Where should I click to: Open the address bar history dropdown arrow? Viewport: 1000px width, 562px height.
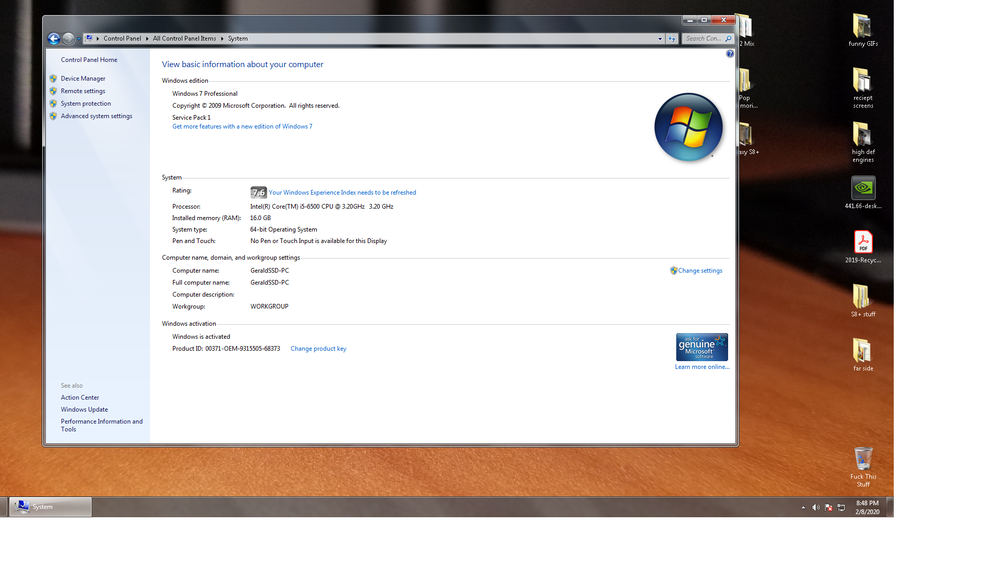click(x=660, y=39)
